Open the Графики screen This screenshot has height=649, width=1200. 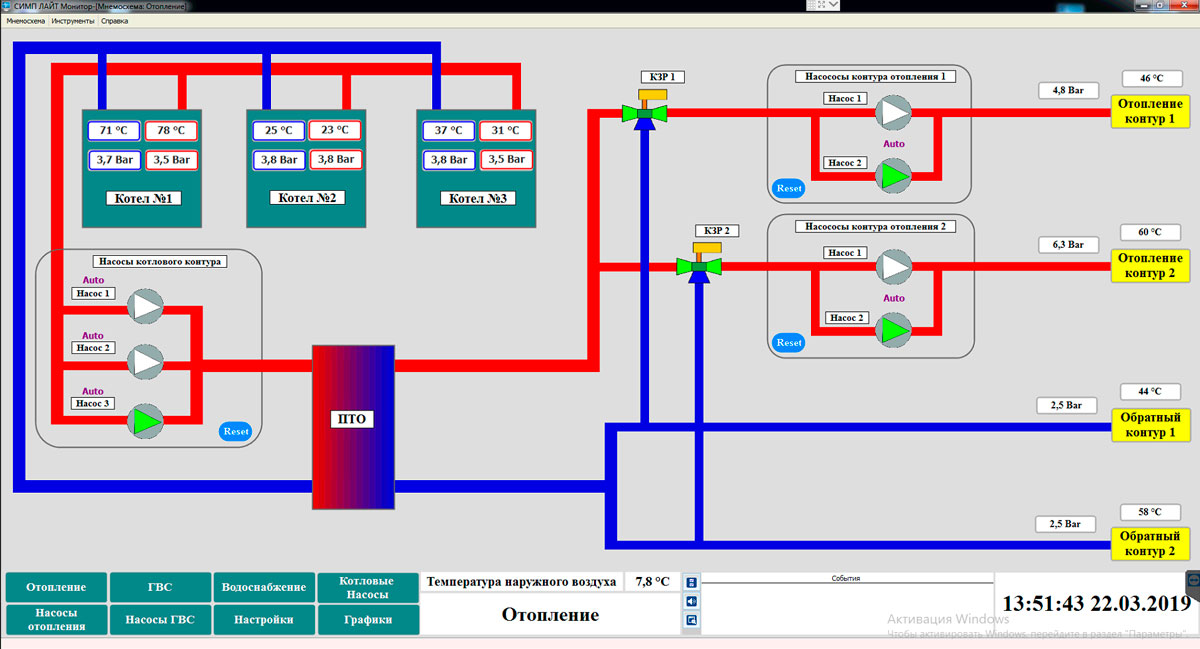pos(366,620)
